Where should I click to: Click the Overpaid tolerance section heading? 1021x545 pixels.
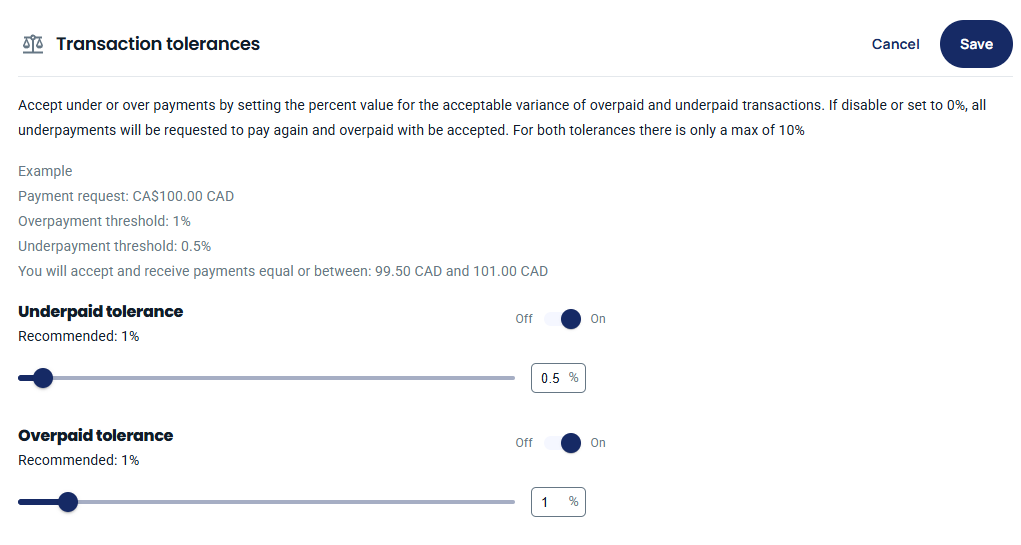[96, 436]
